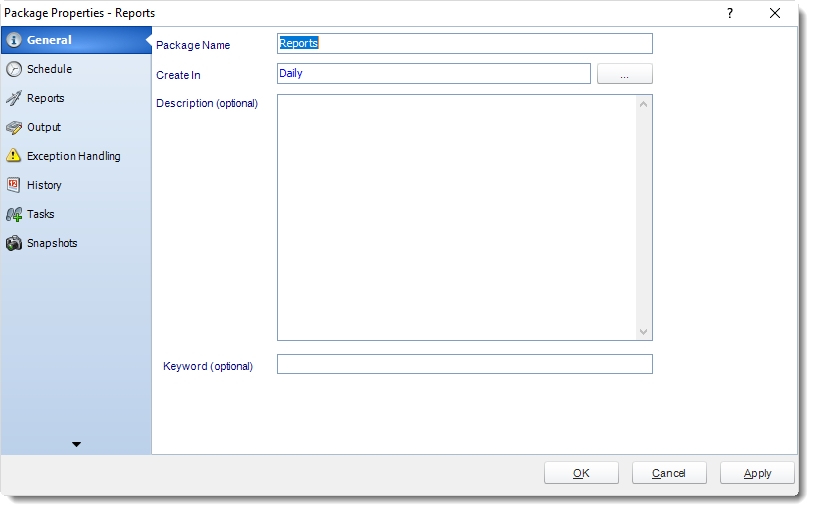
Task: Click the Keyword input field
Action: pos(465,364)
